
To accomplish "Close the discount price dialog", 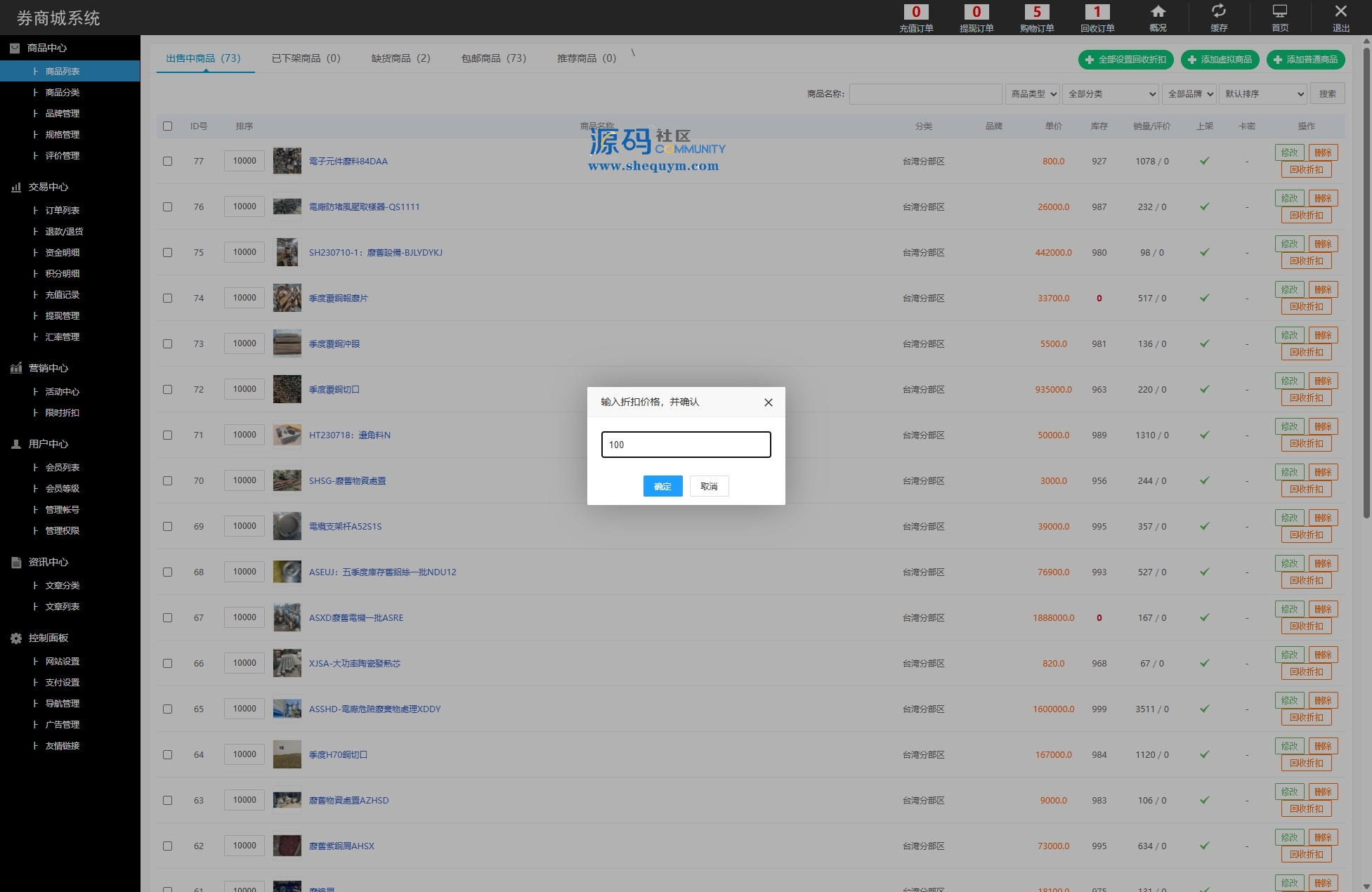I will [x=768, y=402].
